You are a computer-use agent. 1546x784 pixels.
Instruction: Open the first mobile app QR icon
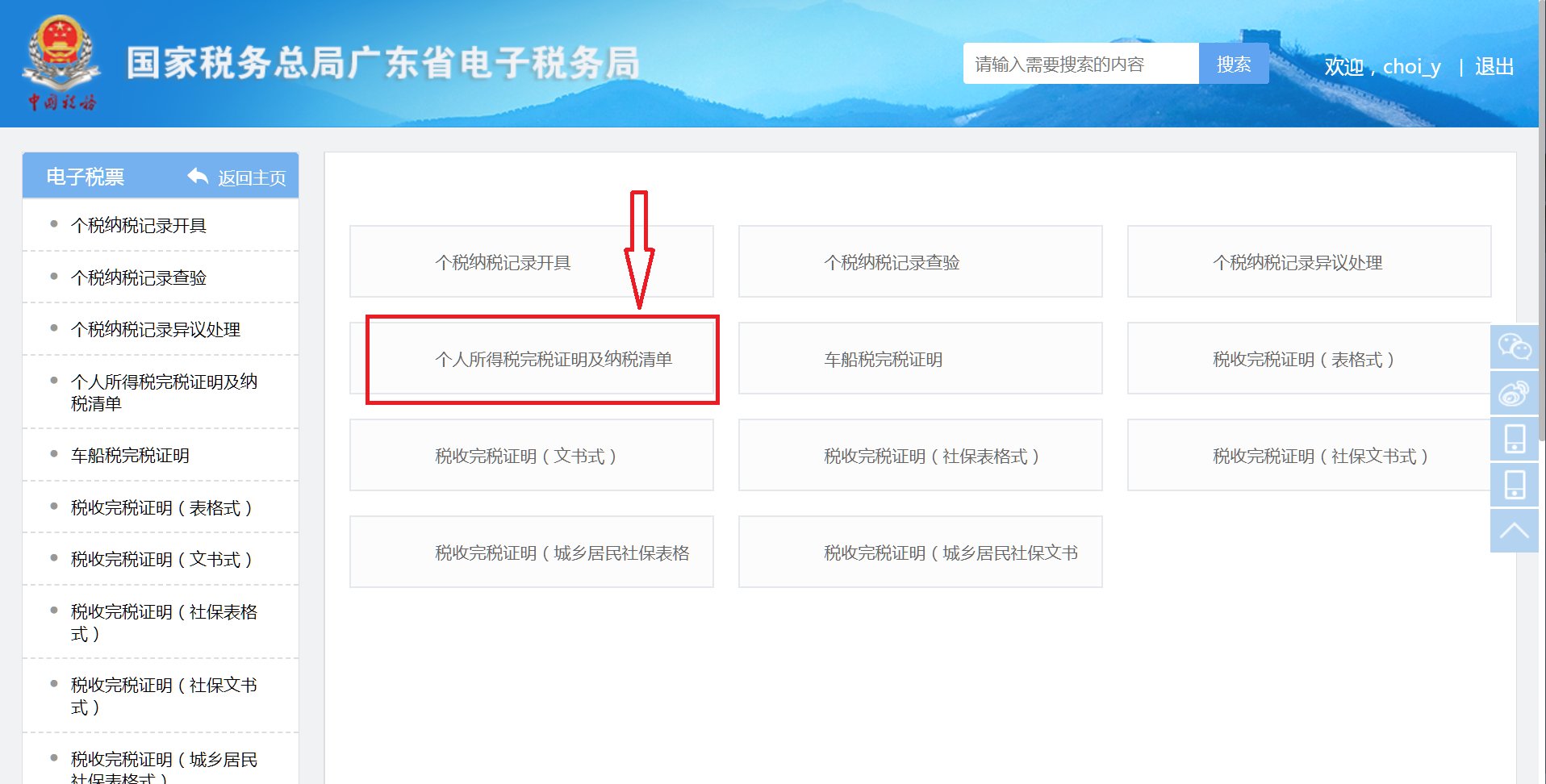[1516, 439]
